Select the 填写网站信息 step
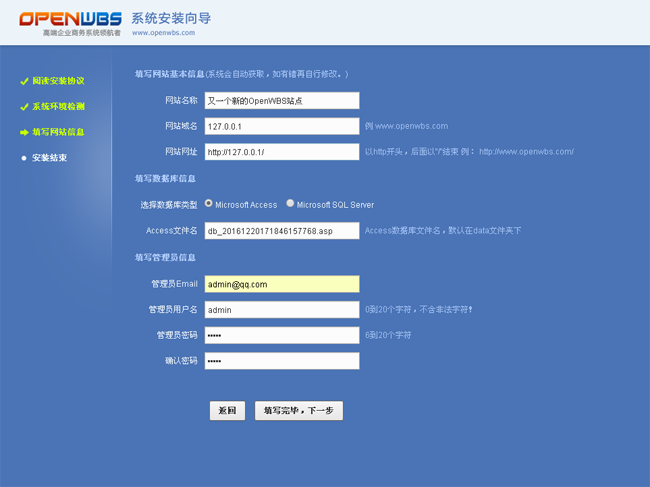 (x=58, y=132)
